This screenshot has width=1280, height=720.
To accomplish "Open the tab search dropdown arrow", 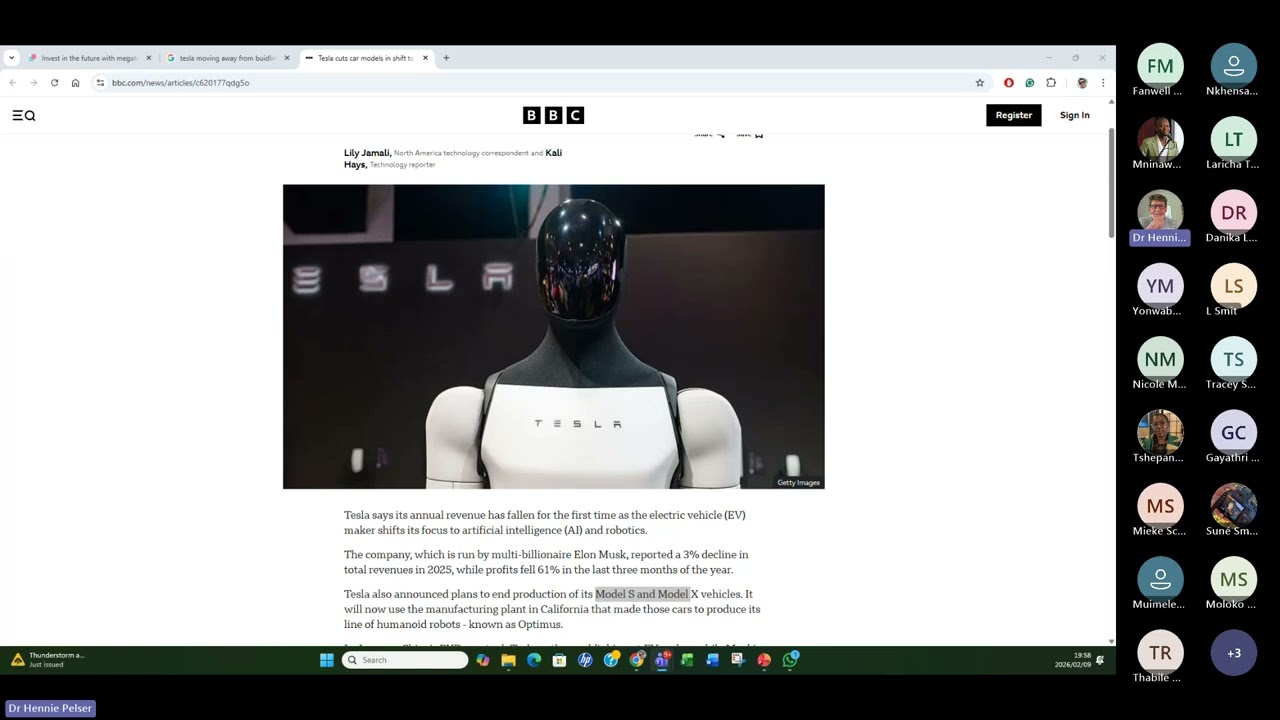I will (12, 58).
